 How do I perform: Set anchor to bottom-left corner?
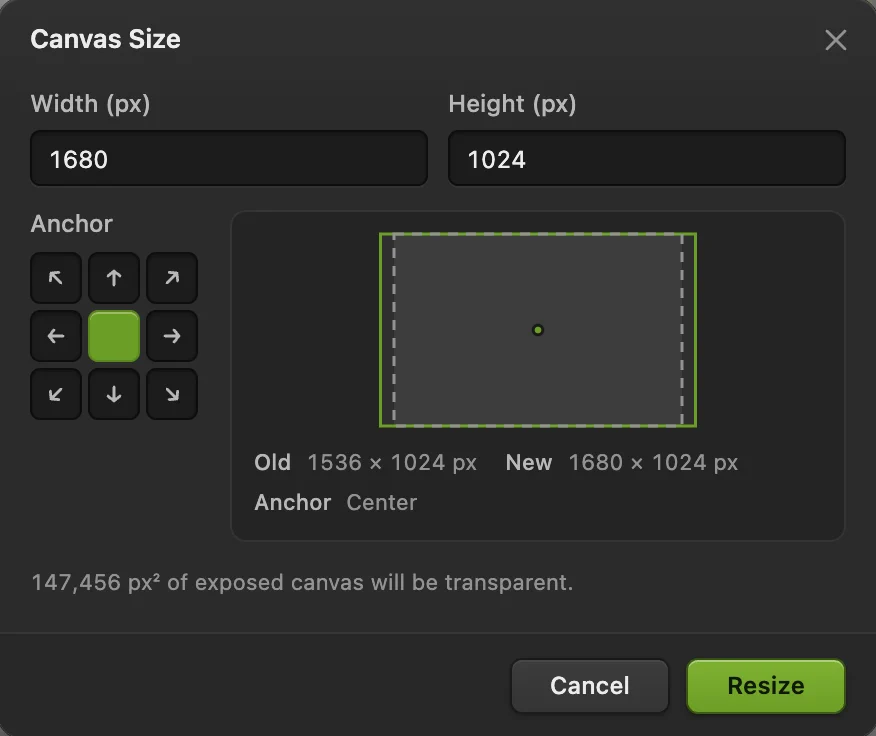pyautogui.click(x=56, y=394)
